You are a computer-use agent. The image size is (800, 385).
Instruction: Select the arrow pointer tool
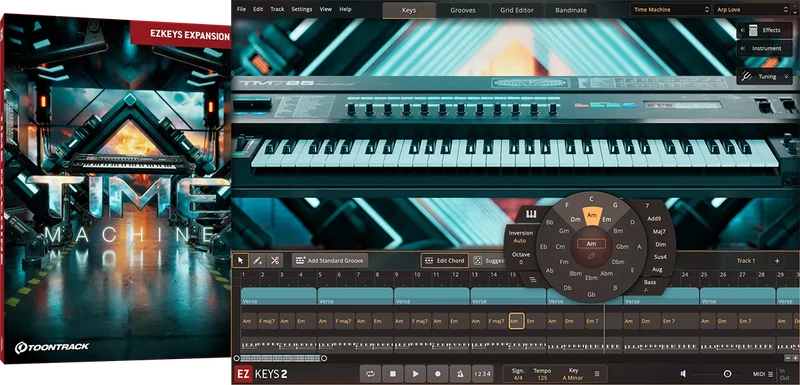(240, 261)
